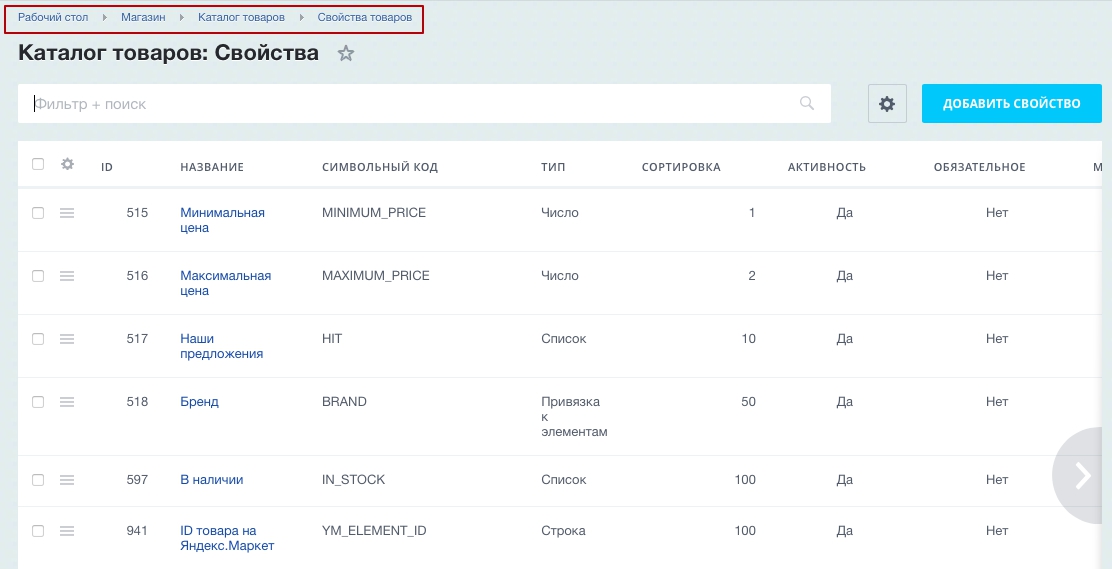Select checkbox for Максимальная цена row
Viewport: 1112px width, 569px height.
(38, 276)
